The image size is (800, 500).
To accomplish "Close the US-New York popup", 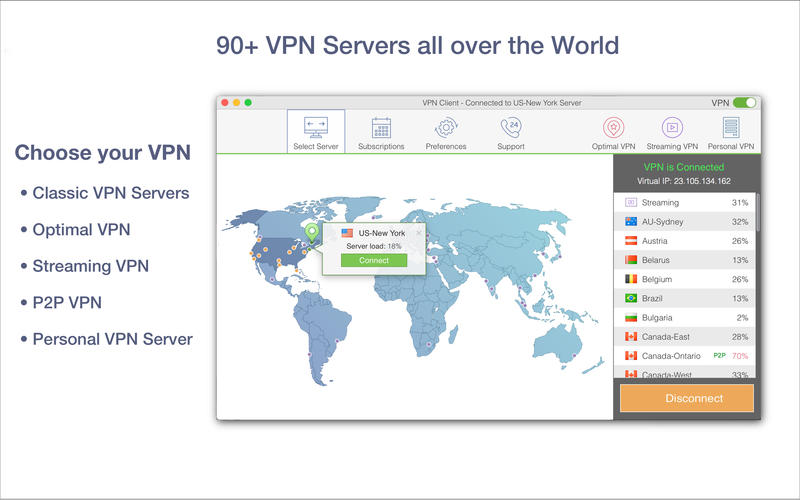I will pyautogui.click(x=418, y=232).
